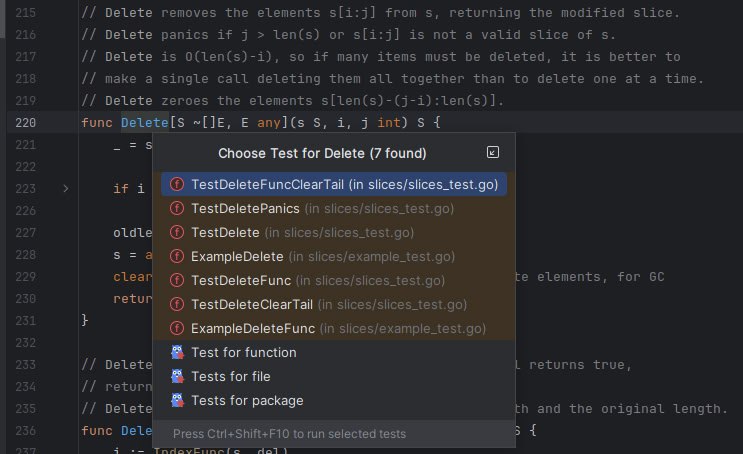This screenshot has height=454, width=743.
Task: Click gopher icon beside Tests for file
Action: click(177, 376)
